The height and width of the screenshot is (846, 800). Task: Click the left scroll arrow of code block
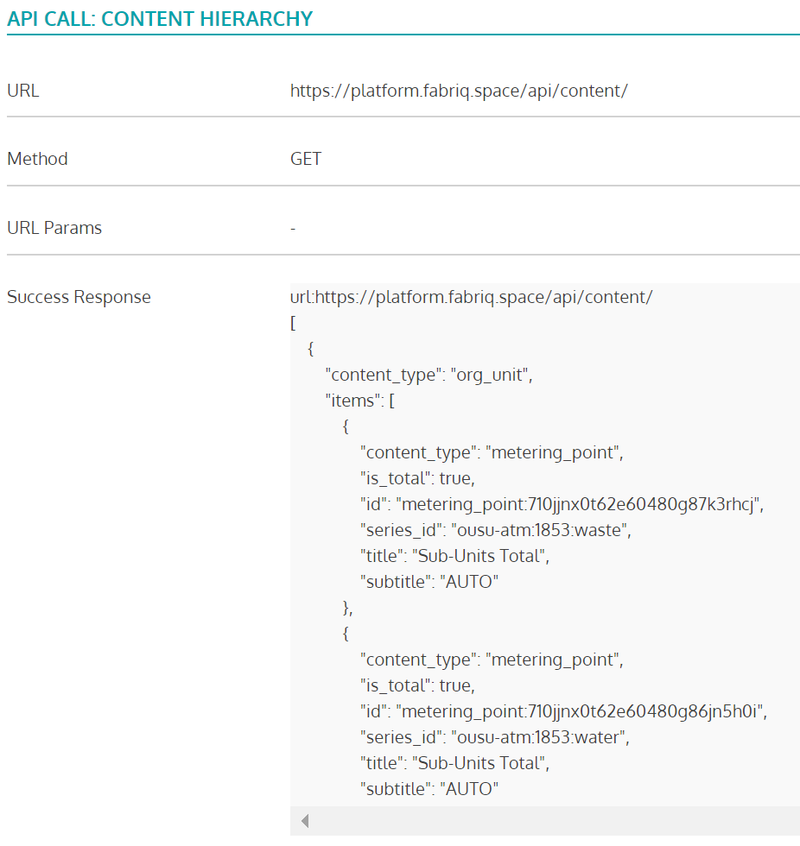click(x=305, y=821)
